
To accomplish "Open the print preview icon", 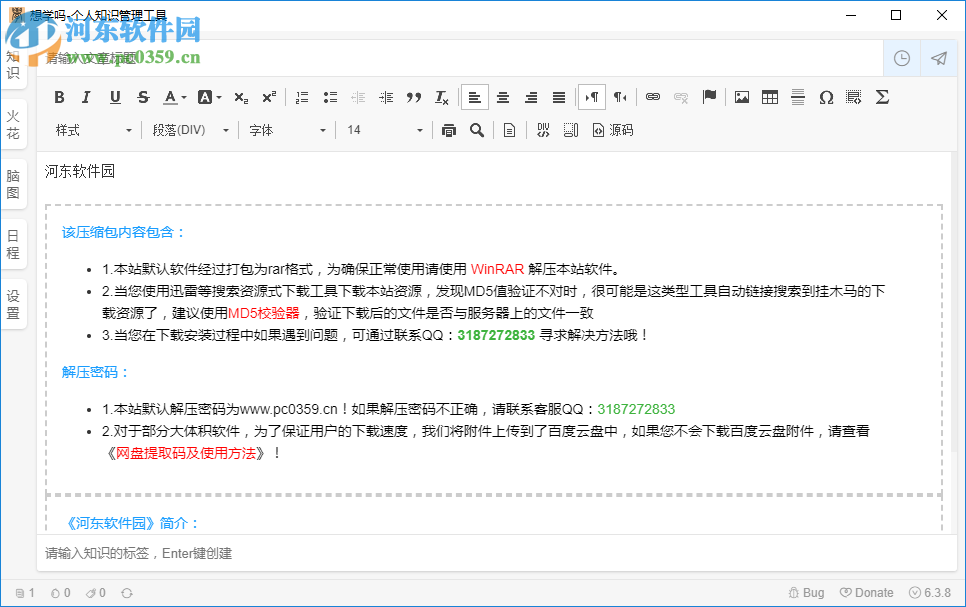I will click(x=448, y=129).
